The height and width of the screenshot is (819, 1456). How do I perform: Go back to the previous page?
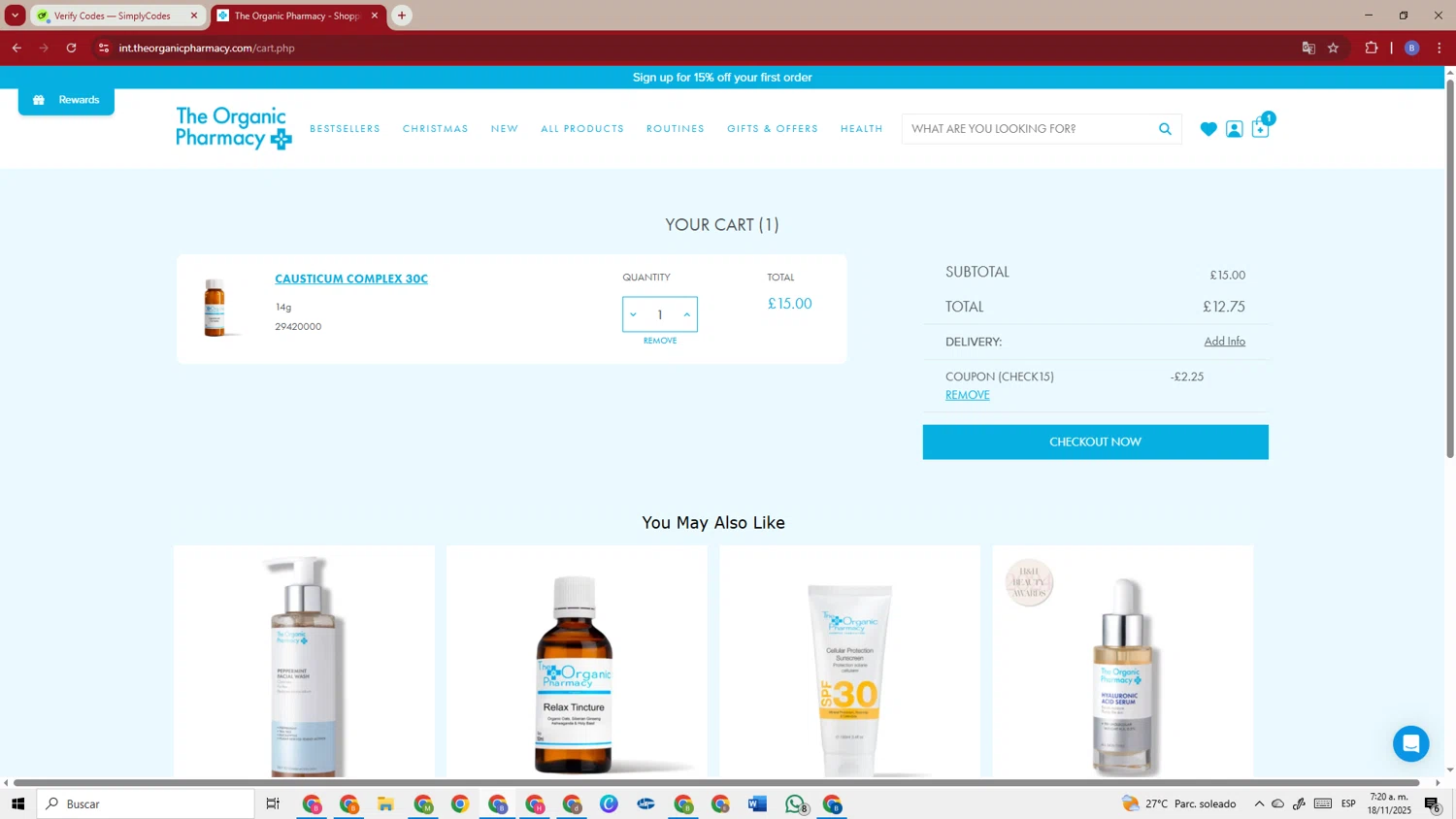point(17,48)
